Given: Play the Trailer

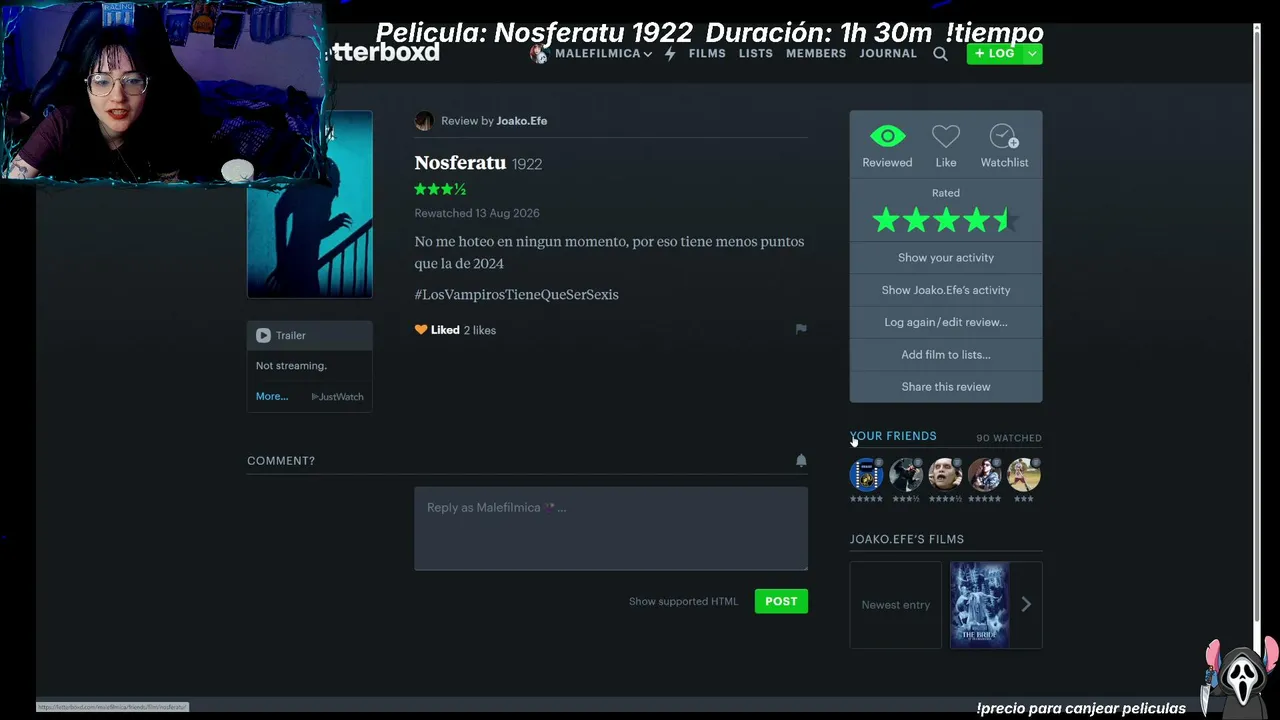Looking at the screenshot, I should (x=281, y=336).
